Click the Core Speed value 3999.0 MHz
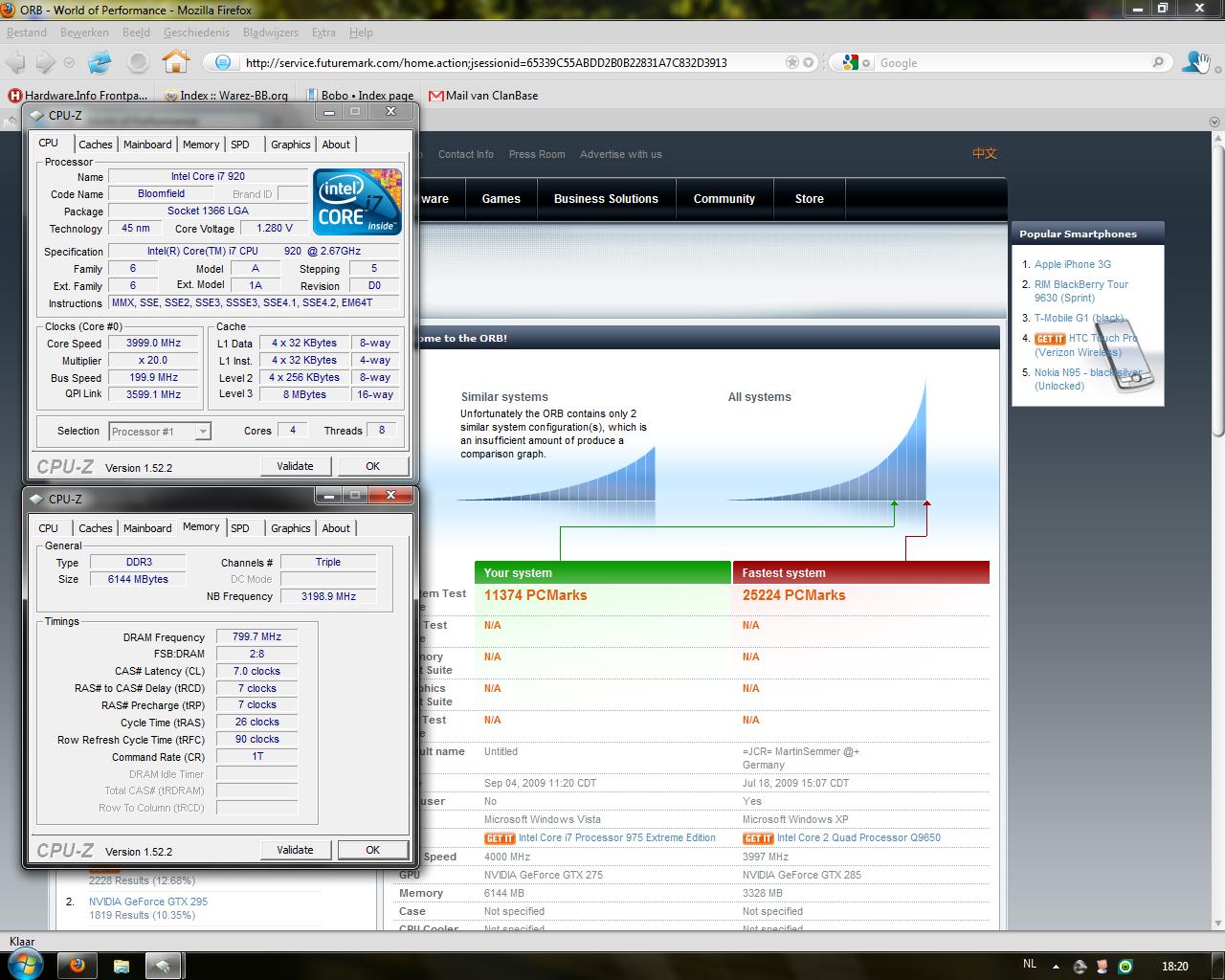 (154, 343)
